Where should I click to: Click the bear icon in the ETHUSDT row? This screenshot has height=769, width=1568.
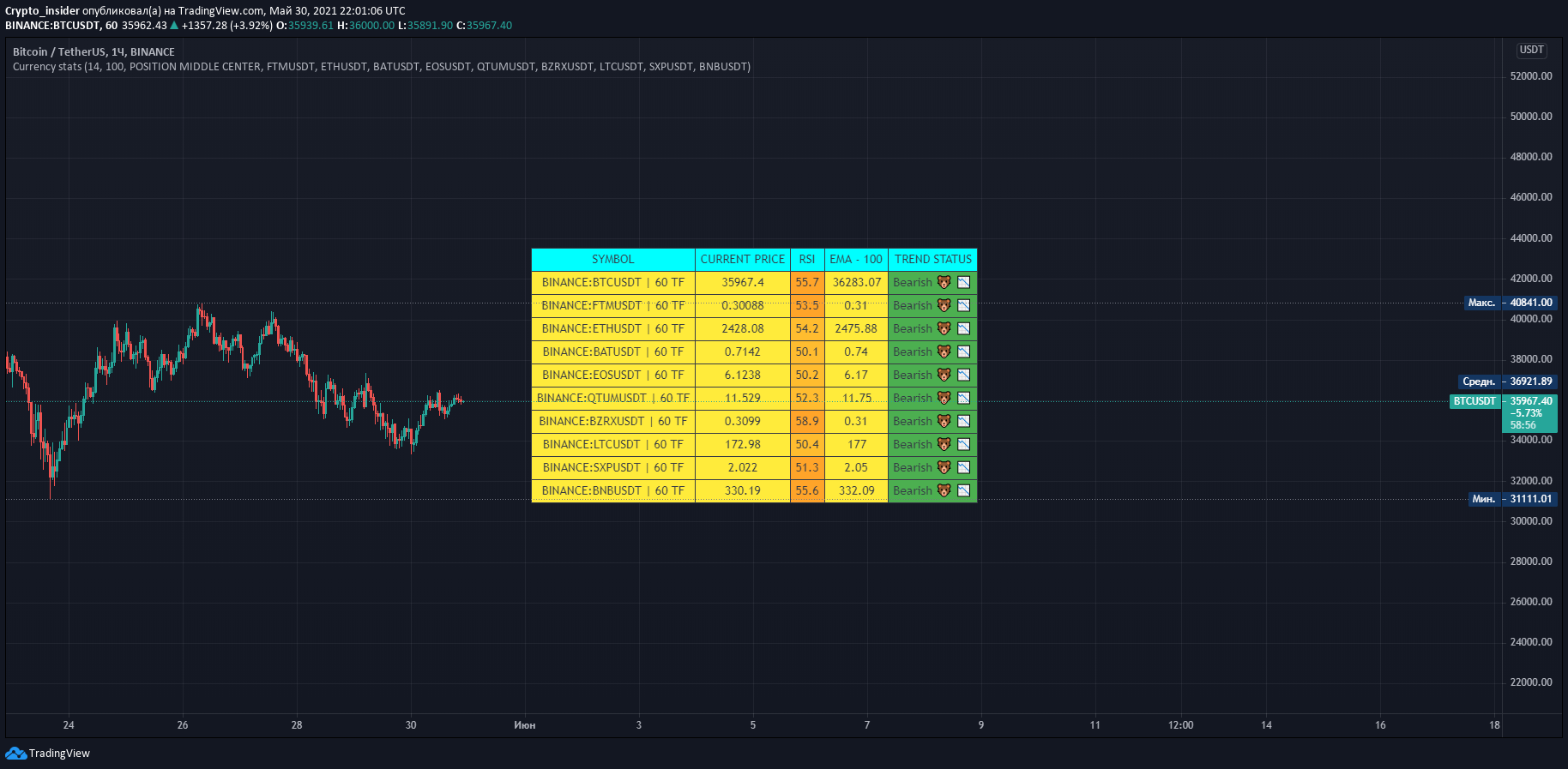coord(944,328)
